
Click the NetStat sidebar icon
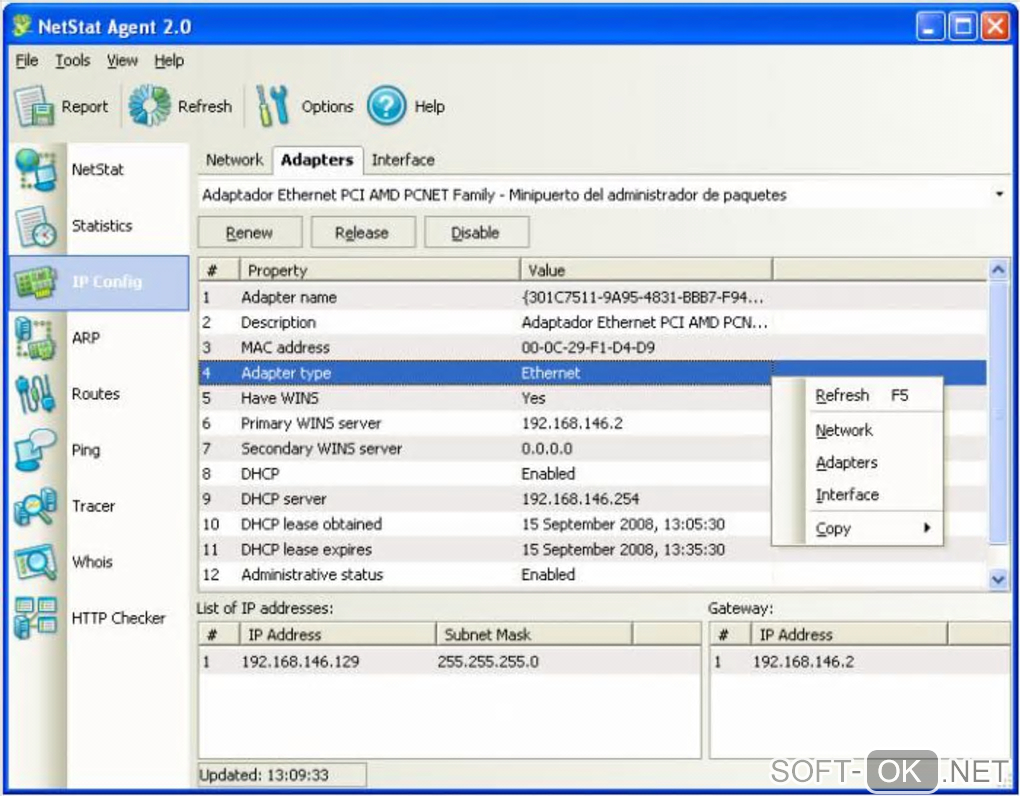click(37, 170)
